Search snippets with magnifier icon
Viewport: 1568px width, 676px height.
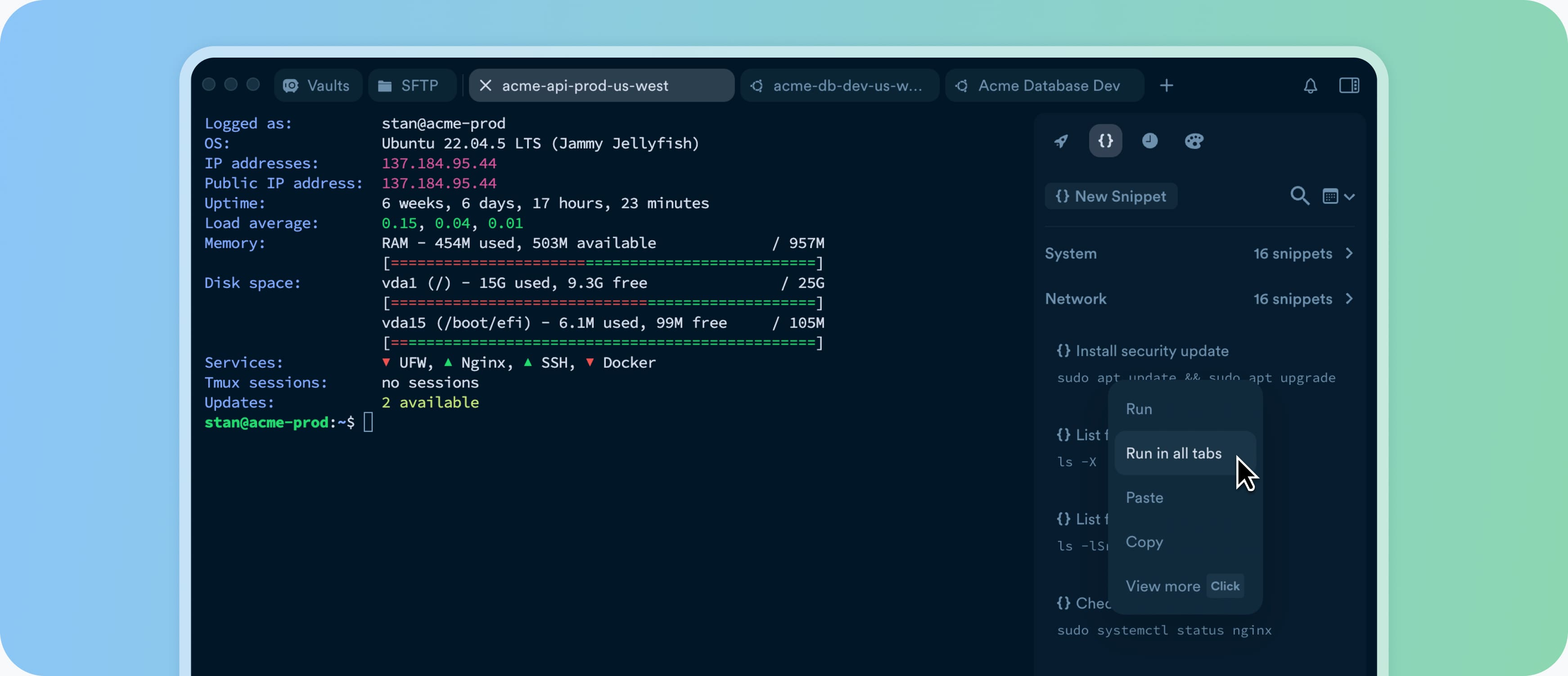tap(1300, 197)
